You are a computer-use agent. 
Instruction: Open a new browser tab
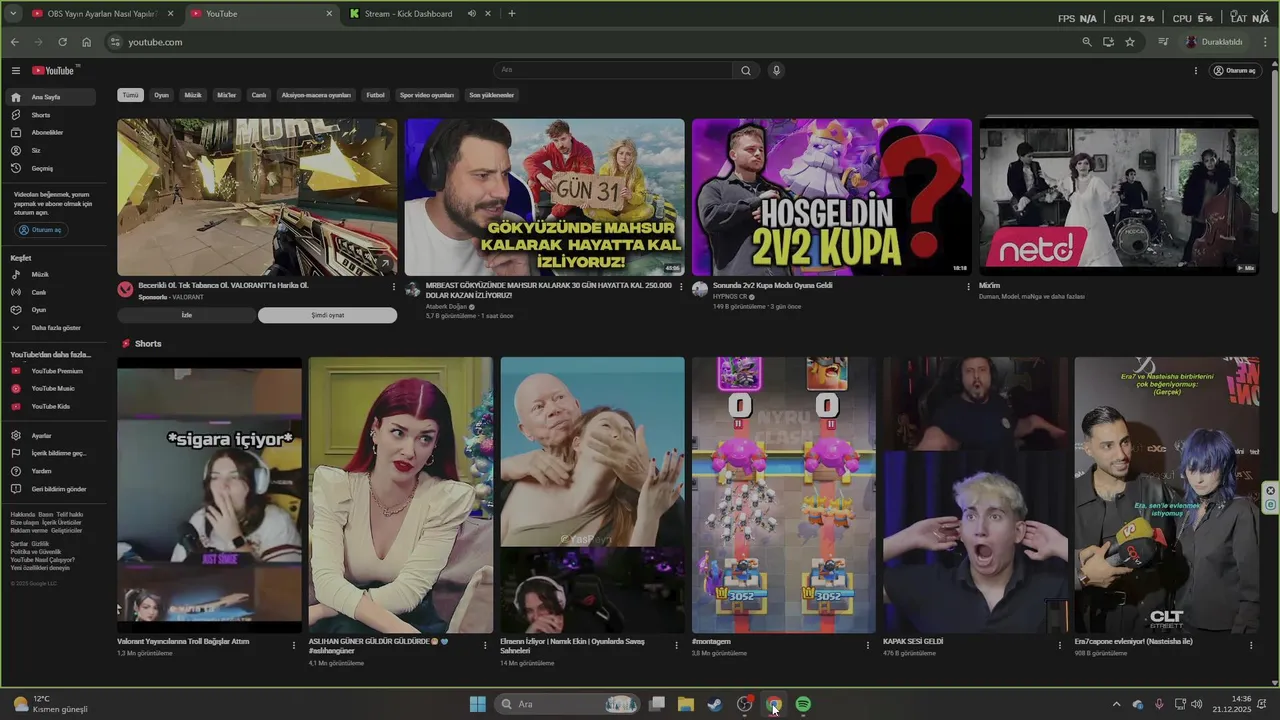[511, 14]
